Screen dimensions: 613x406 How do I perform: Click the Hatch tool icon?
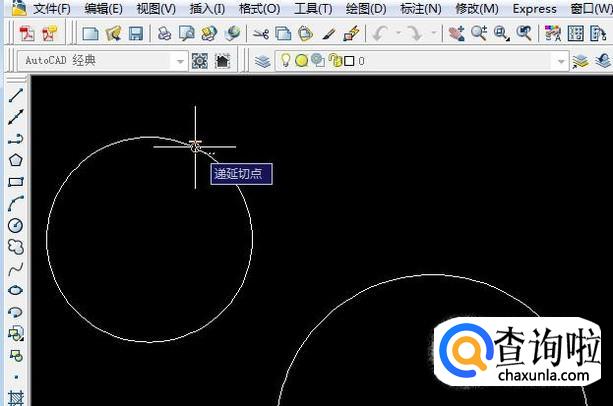tap(15, 398)
